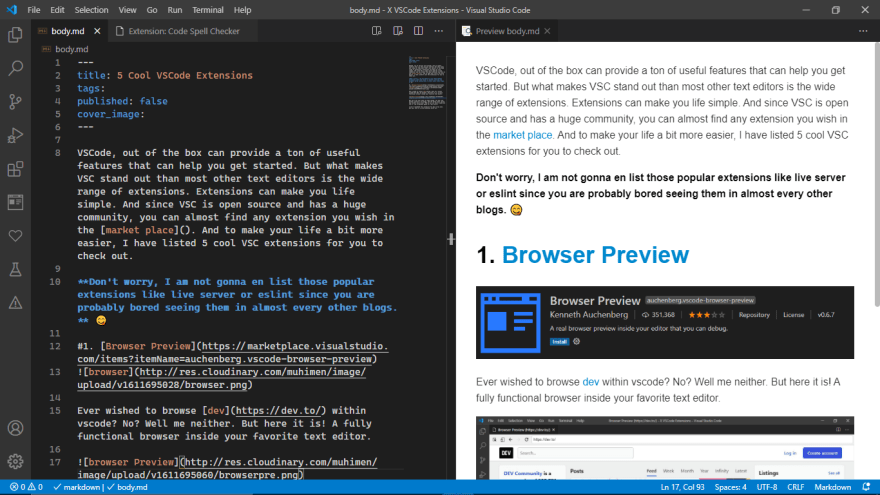This screenshot has width=880, height=495.
Task: Open the Manage gear in activity bar
Action: (15, 461)
